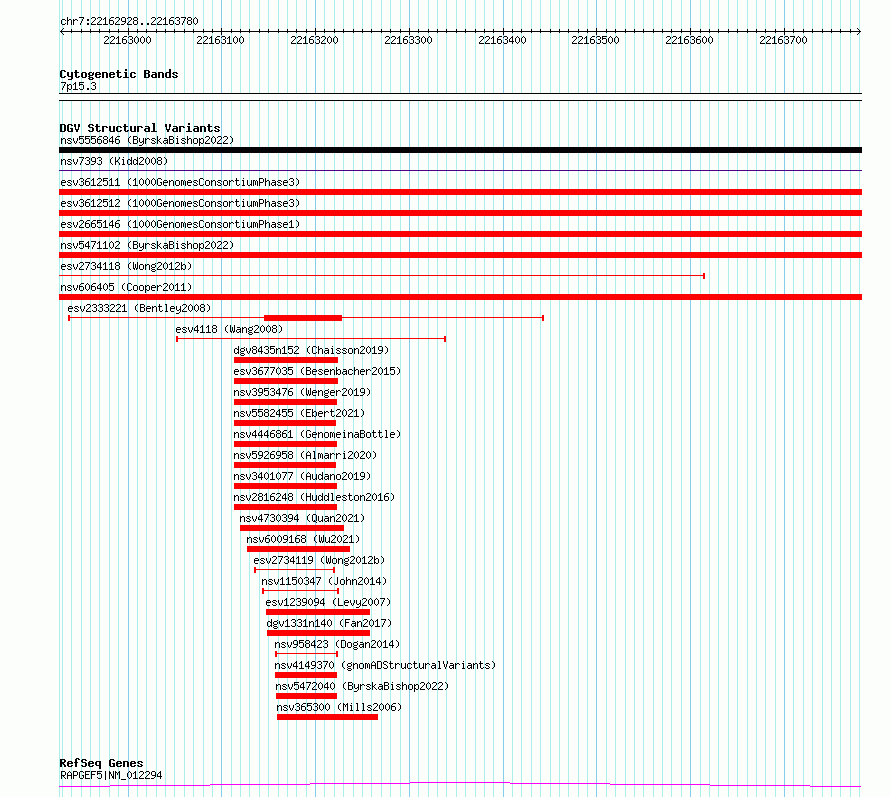The width and height of the screenshot is (890, 797).
Task: Click nsv6009168 (Wu2021) label
Action: (x=303, y=539)
